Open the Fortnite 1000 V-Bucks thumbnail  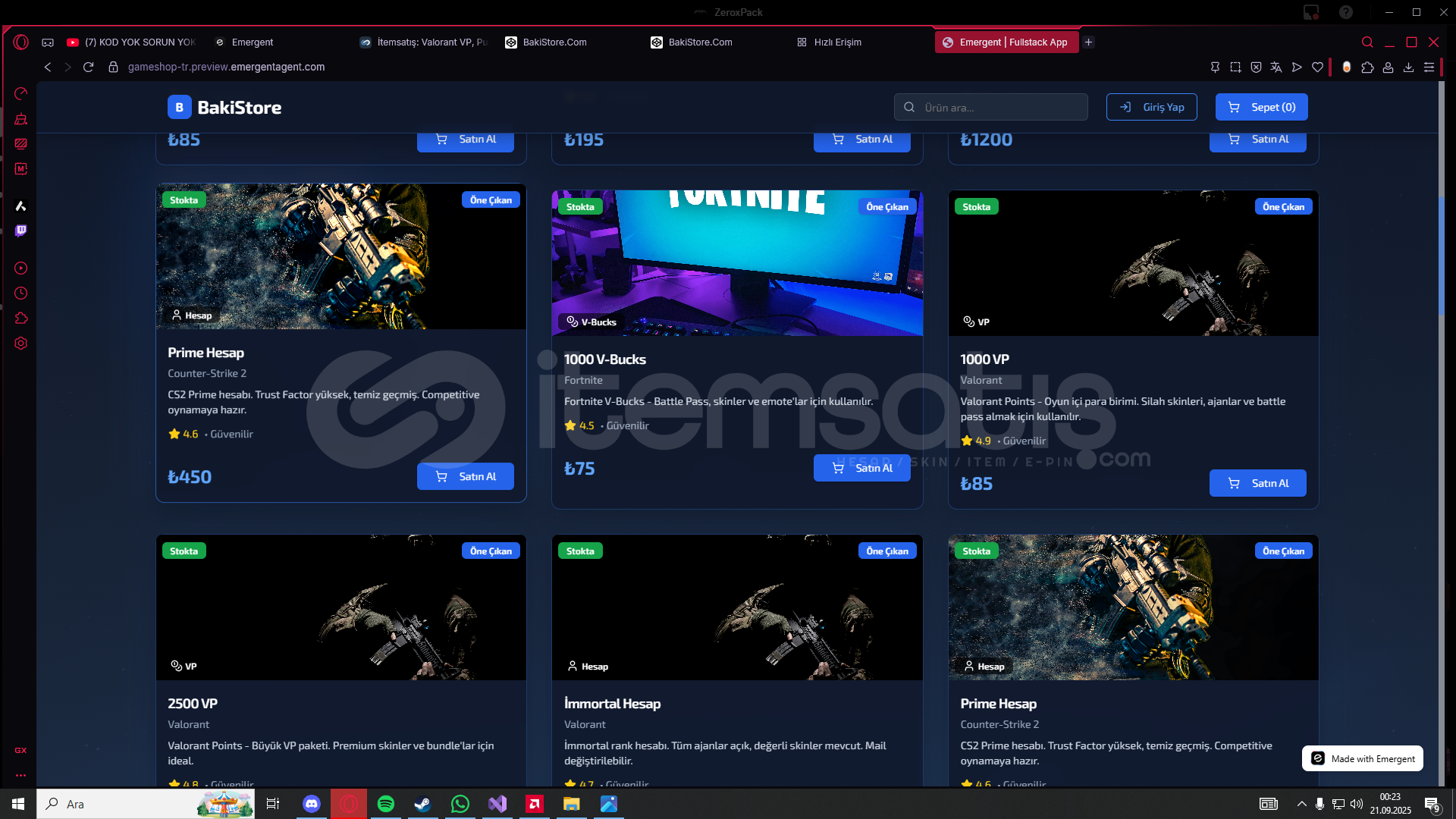(x=737, y=263)
